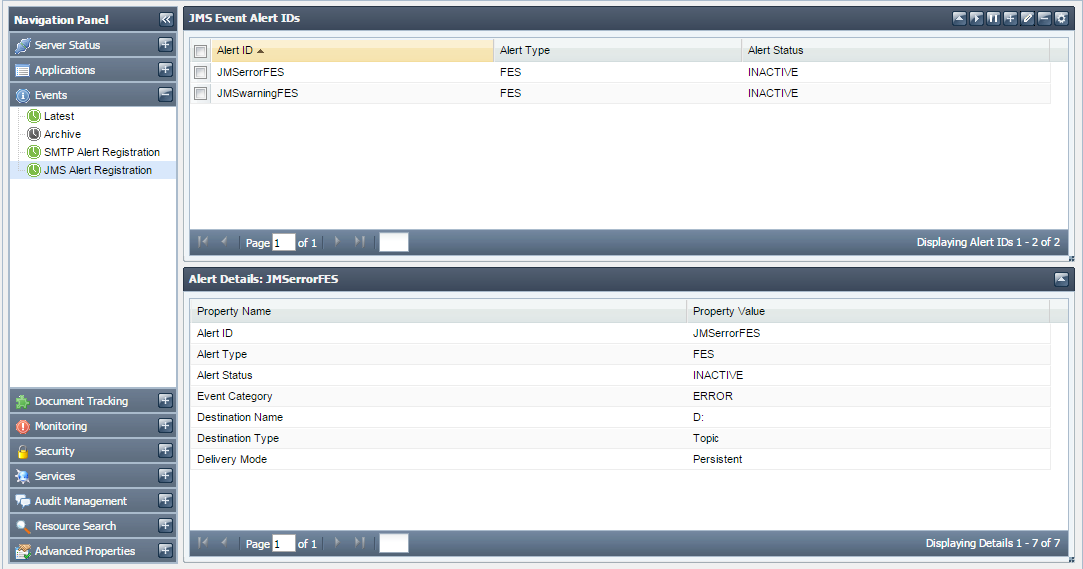
Task: Click the minus (remove alert) toolbar icon
Action: (x=1044, y=18)
